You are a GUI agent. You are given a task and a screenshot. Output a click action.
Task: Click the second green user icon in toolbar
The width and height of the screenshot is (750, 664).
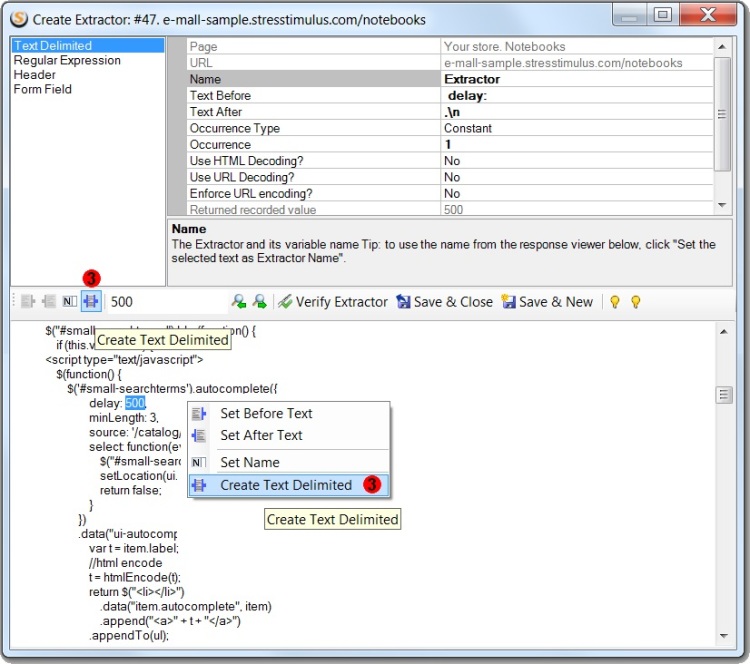(259, 301)
